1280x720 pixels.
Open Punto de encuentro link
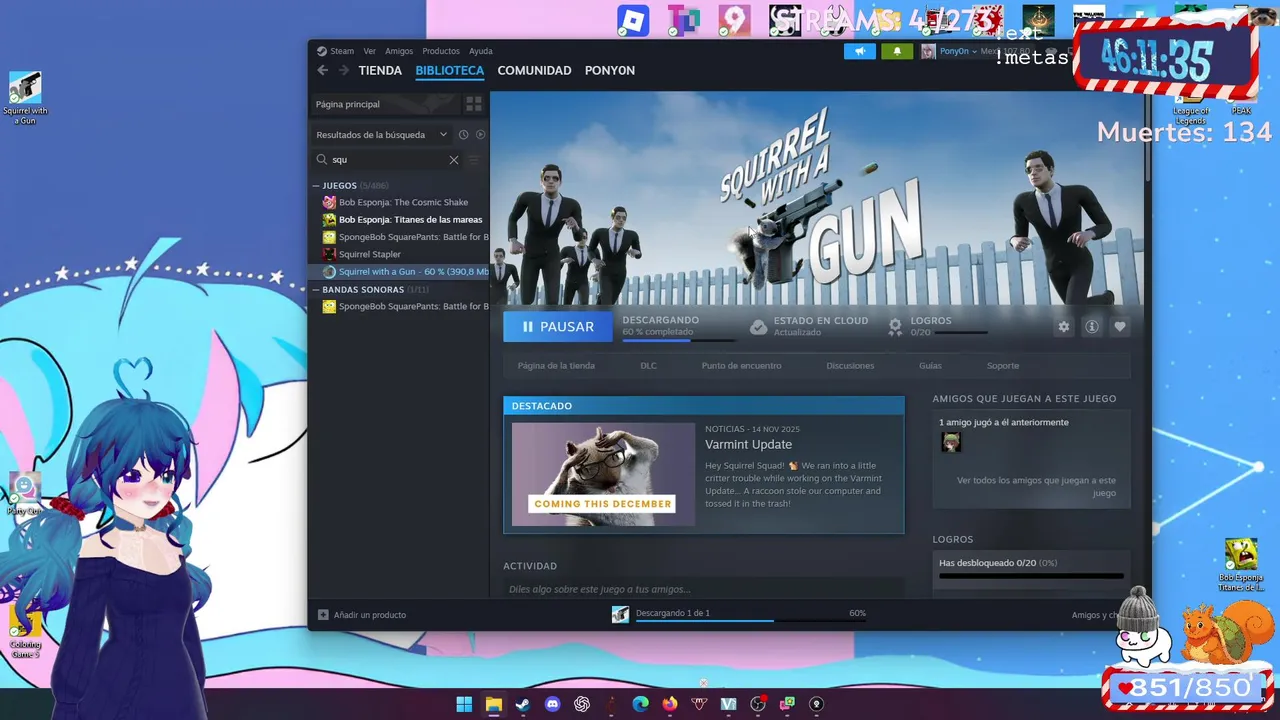pyautogui.click(x=741, y=366)
